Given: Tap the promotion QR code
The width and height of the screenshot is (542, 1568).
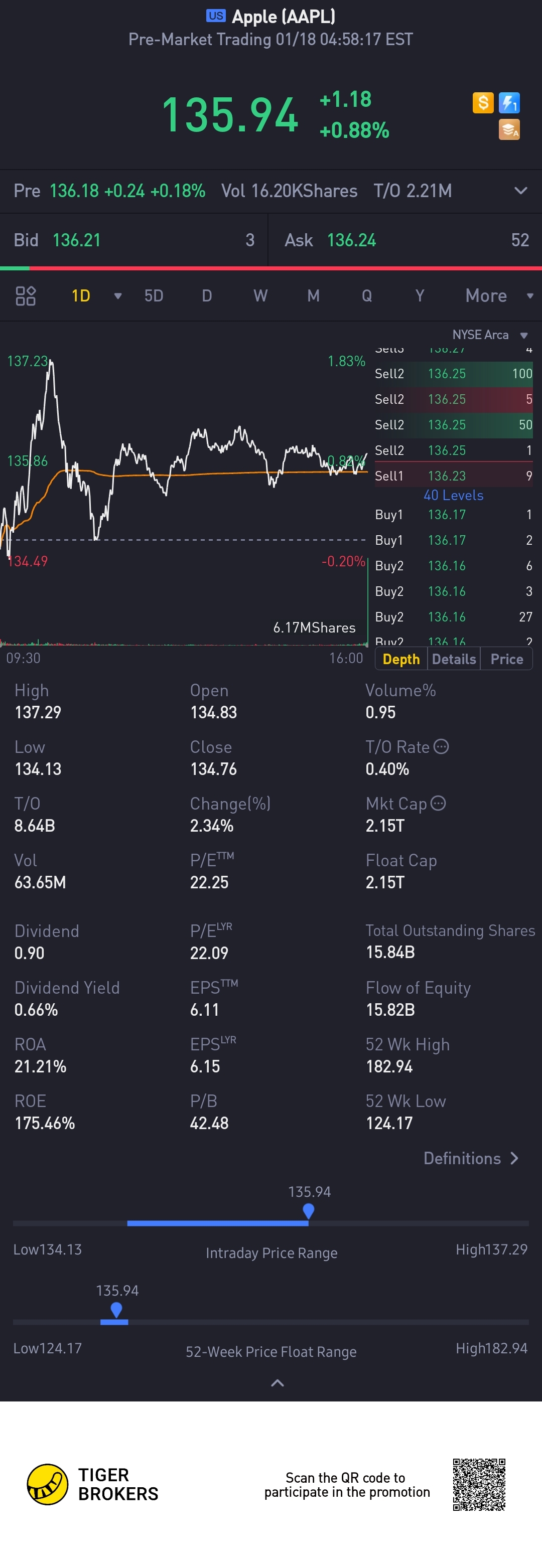Looking at the screenshot, I should click(x=479, y=1485).
